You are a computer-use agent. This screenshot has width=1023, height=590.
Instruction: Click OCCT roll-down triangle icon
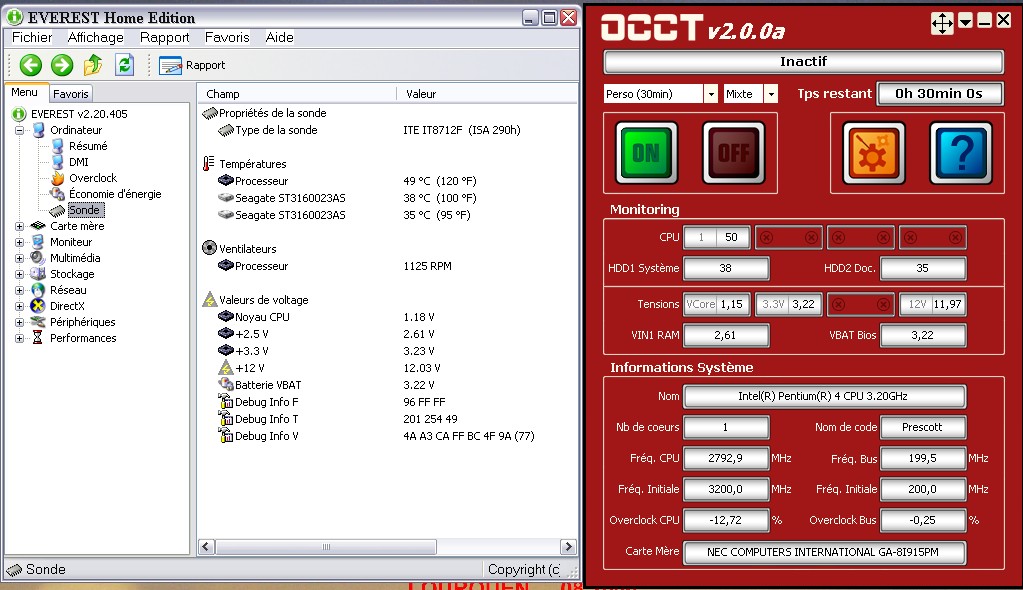pos(966,21)
